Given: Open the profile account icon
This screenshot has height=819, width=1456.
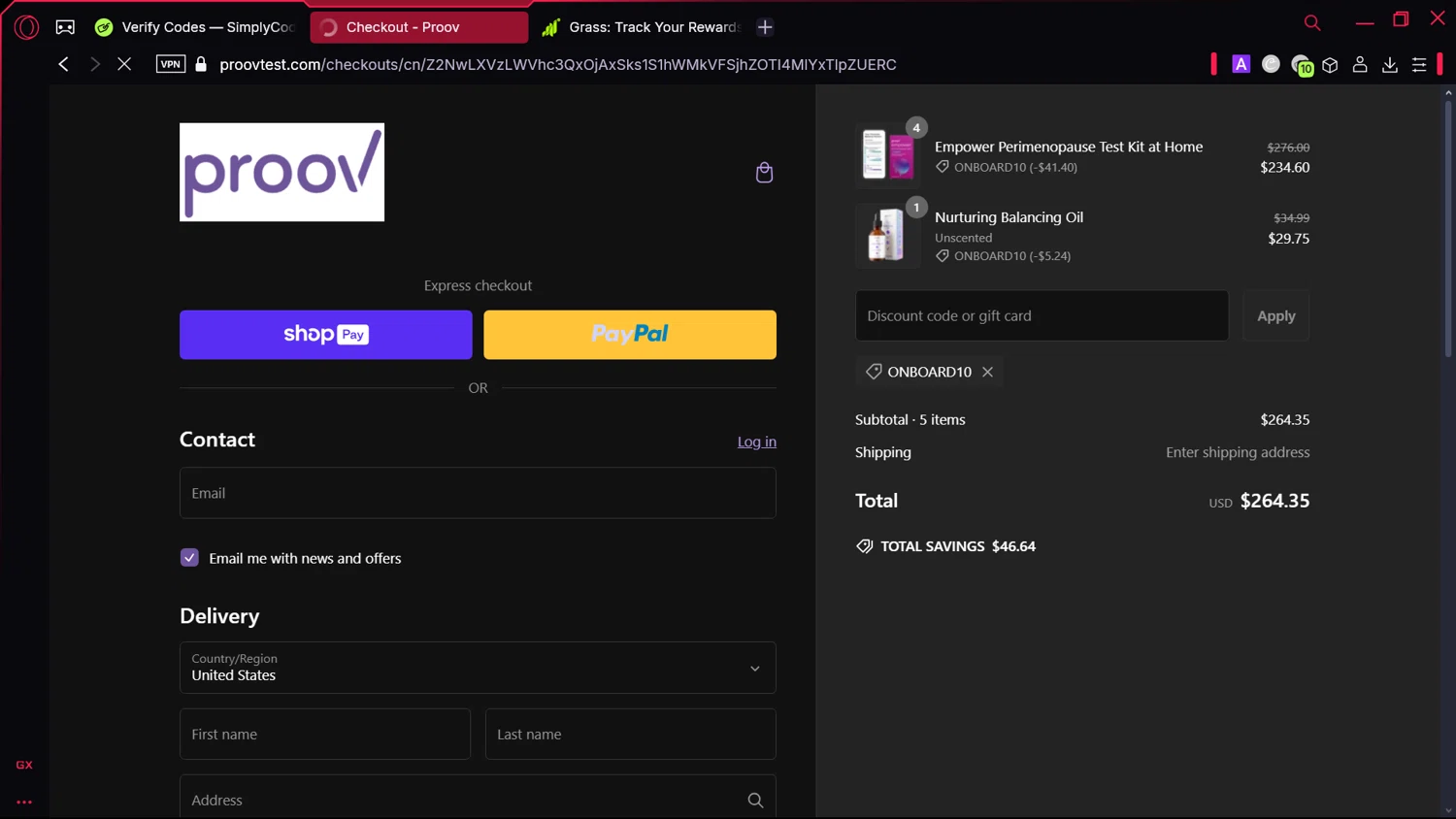Looking at the screenshot, I should (1360, 64).
